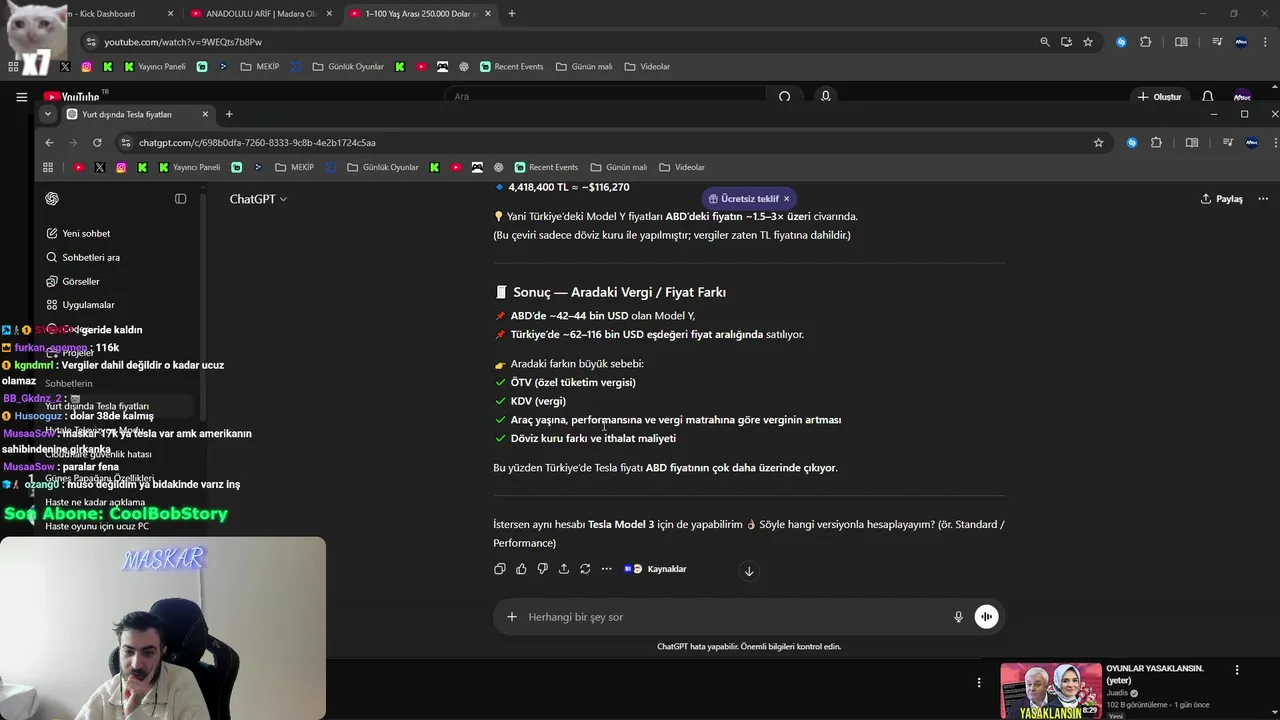Open the Instagram bookmark in ChatGPT window
This screenshot has height=720, width=1280.
[x=121, y=167]
